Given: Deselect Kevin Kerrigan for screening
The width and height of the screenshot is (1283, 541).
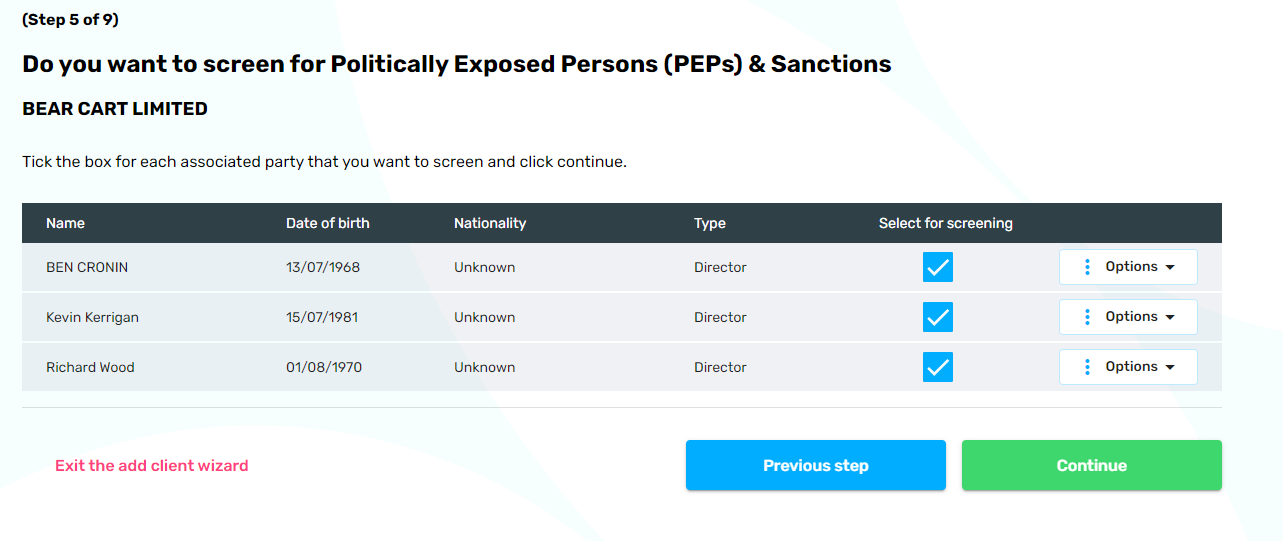Looking at the screenshot, I should coord(938,317).
